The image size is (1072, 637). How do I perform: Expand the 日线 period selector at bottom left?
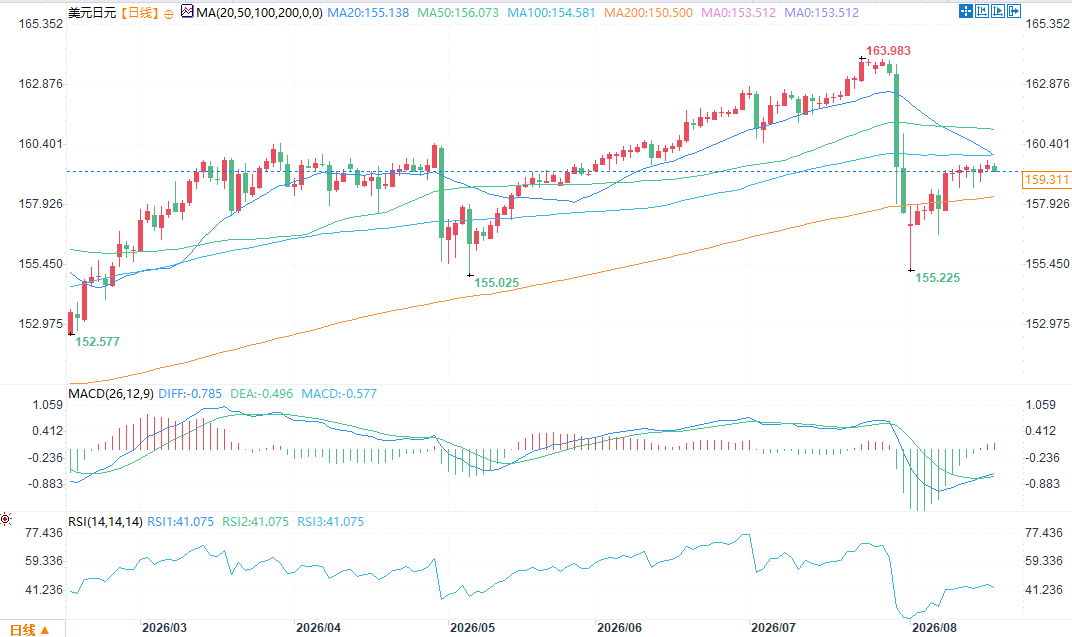[29, 629]
